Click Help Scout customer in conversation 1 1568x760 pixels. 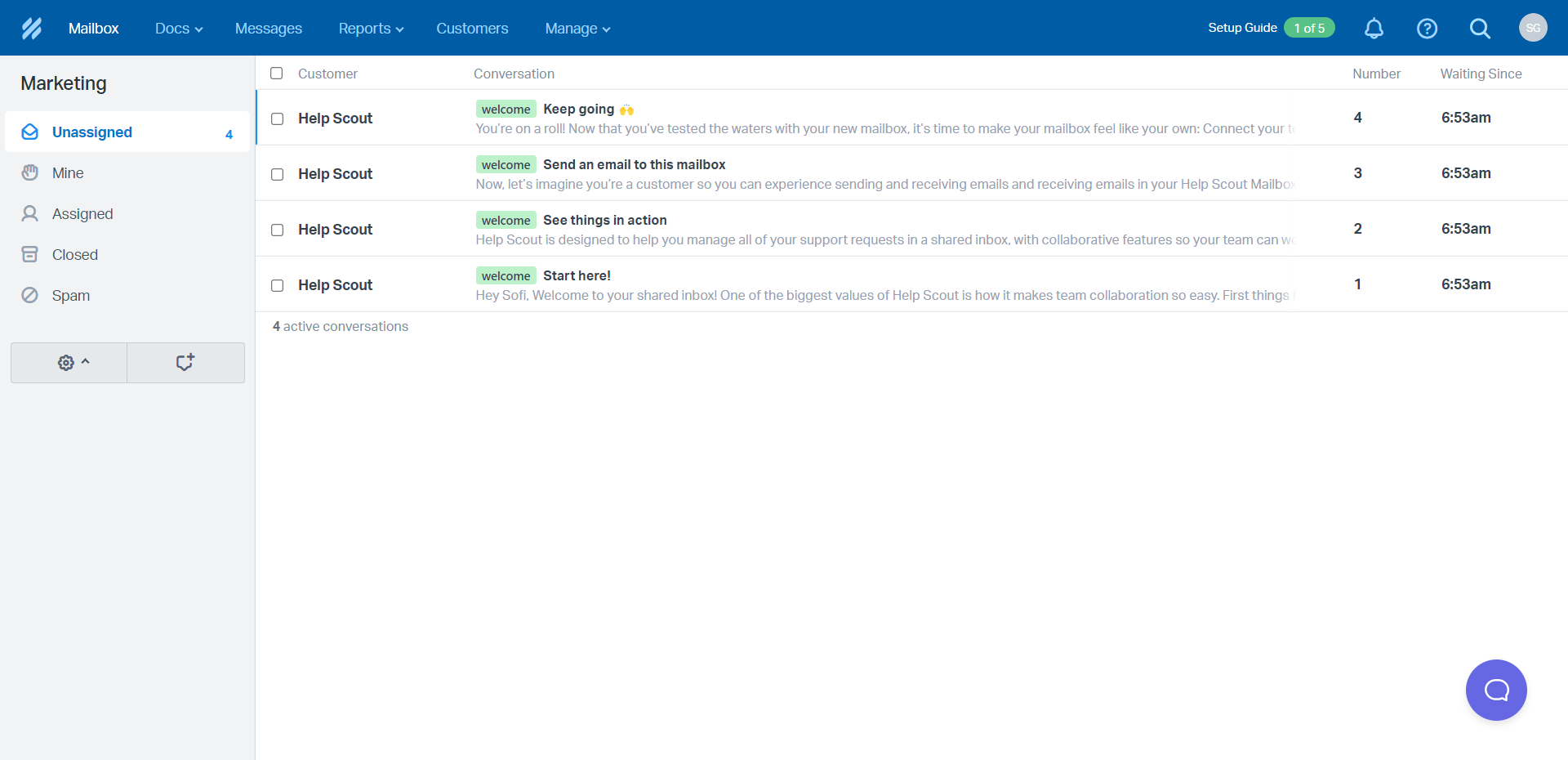click(x=335, y=285)
